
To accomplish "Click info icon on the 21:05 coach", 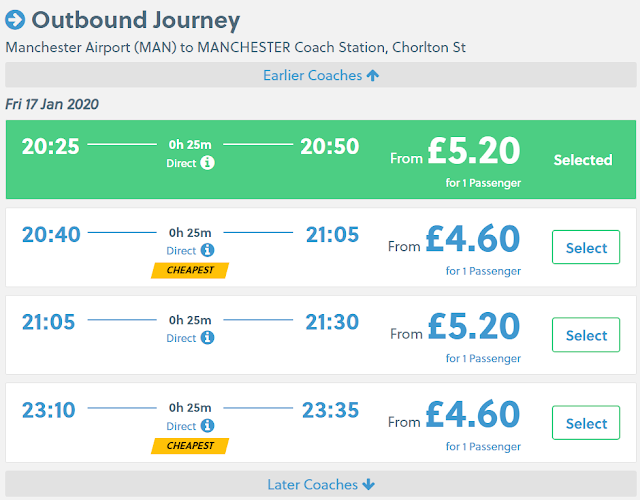I will 207,338.
